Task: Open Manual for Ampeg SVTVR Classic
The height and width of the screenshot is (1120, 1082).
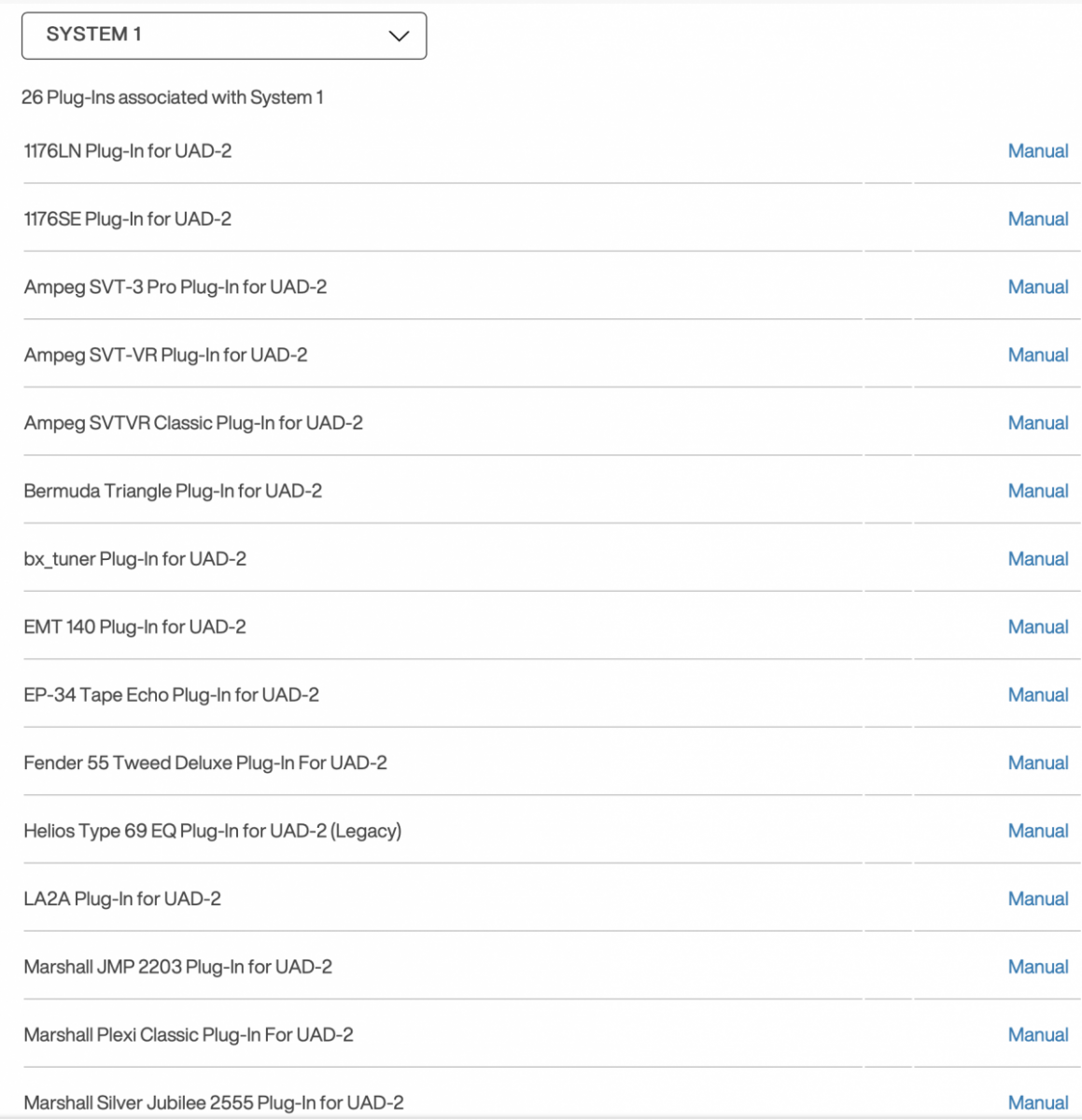Action: pyautogui.click(x=1037, y=424)
